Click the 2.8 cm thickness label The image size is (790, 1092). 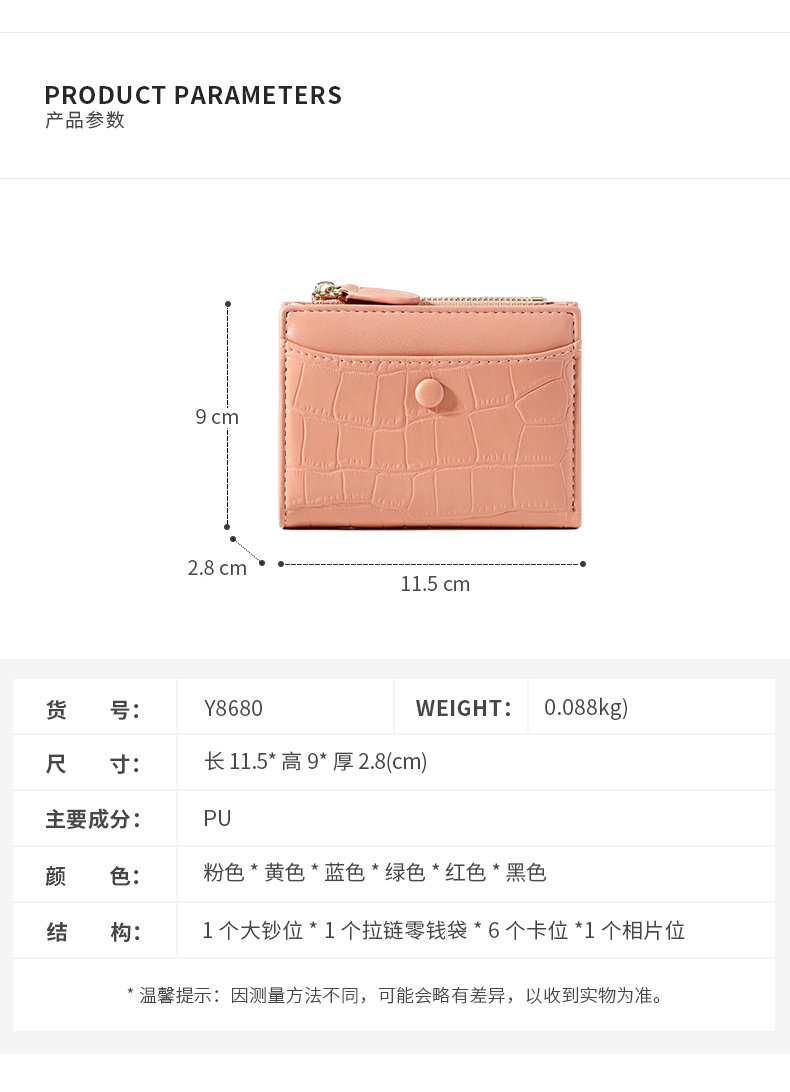point(217,568)
